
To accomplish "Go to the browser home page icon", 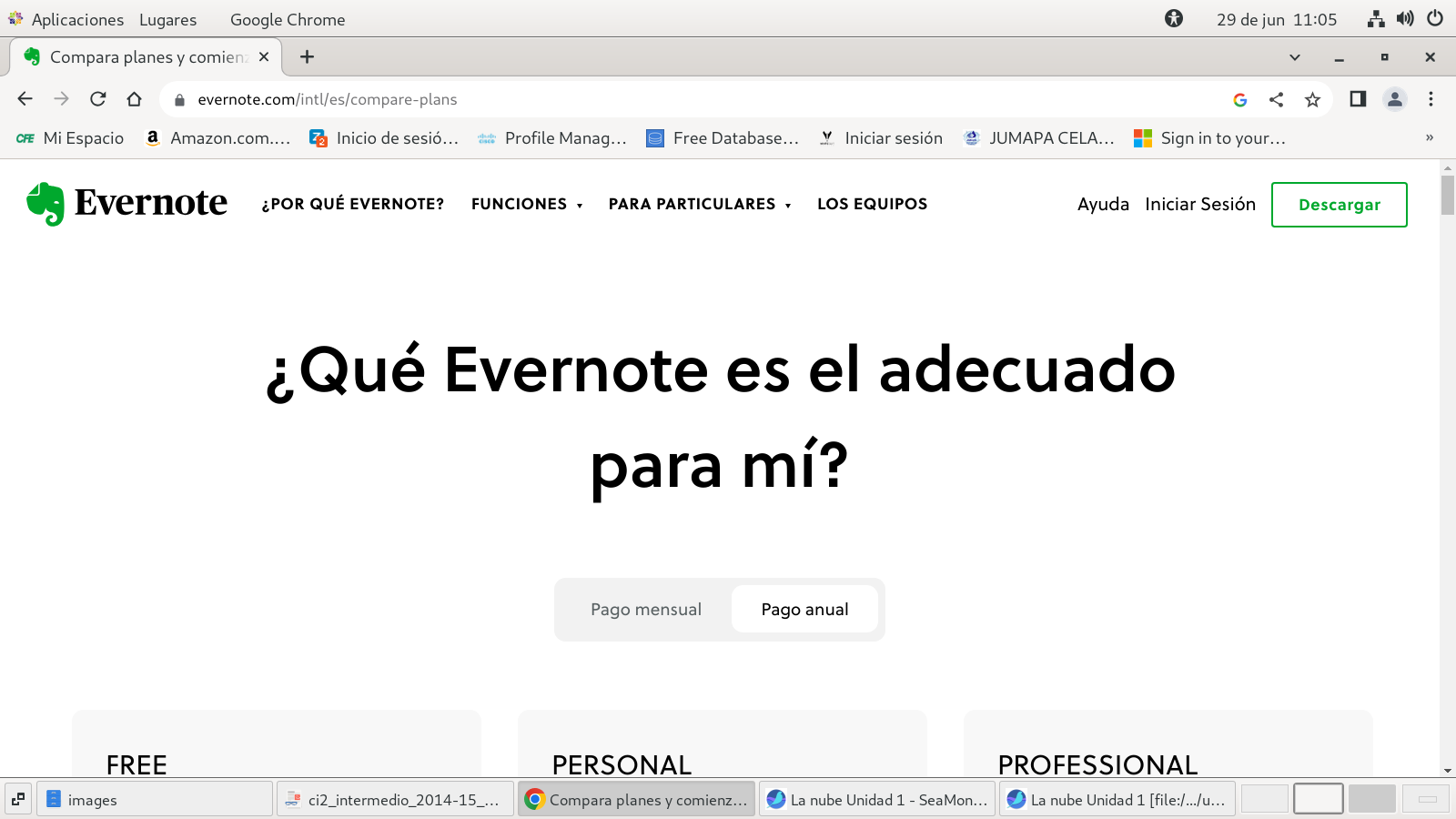I will [135, 99].
